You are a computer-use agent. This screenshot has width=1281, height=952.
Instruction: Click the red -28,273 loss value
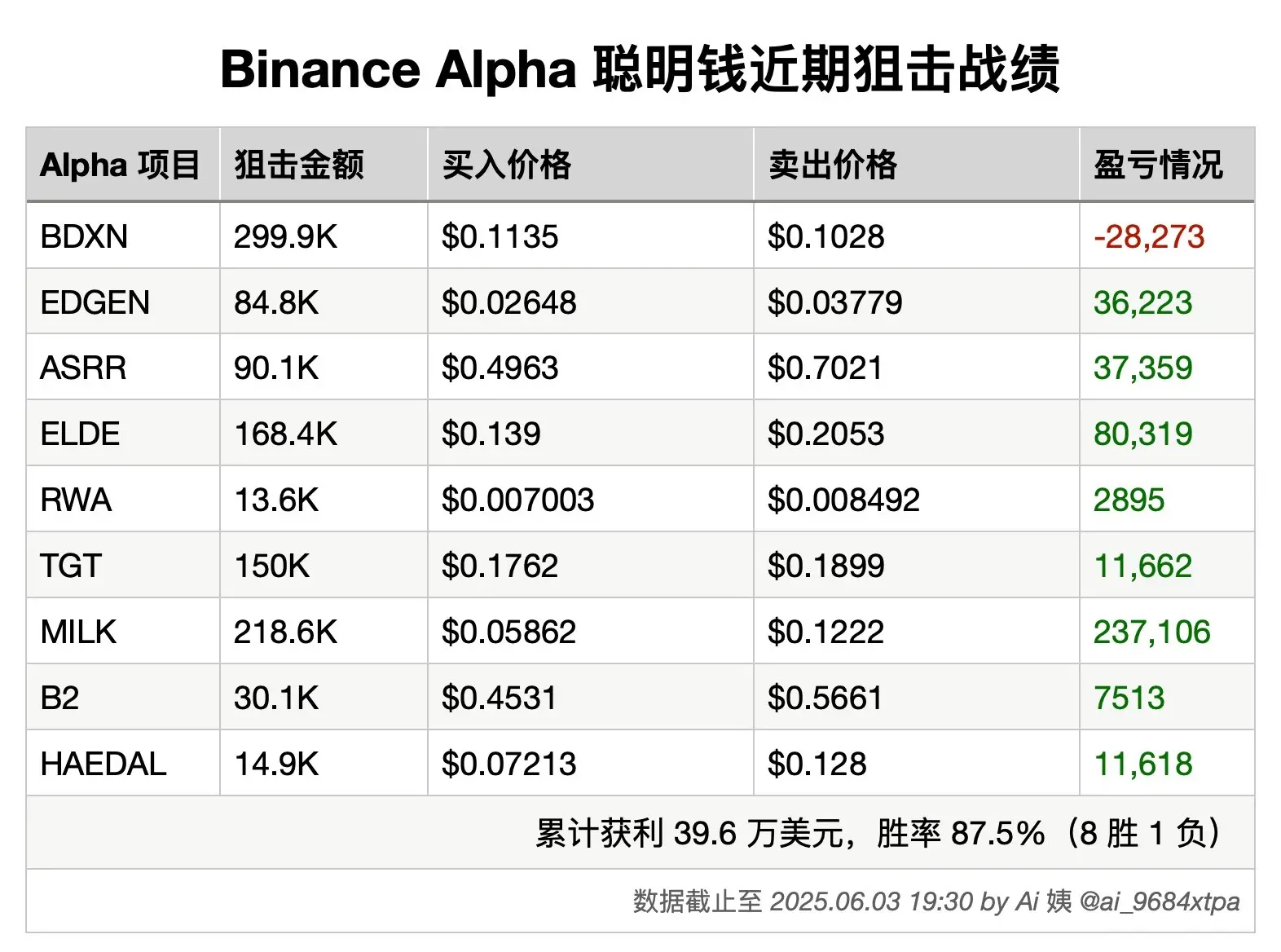tap(1148, 237)
